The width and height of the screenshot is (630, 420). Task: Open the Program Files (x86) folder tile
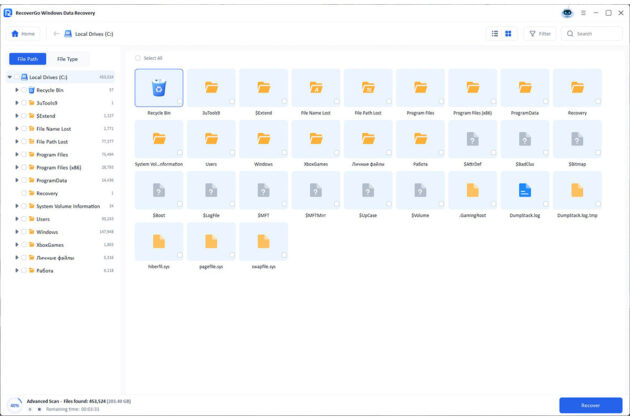472,88
